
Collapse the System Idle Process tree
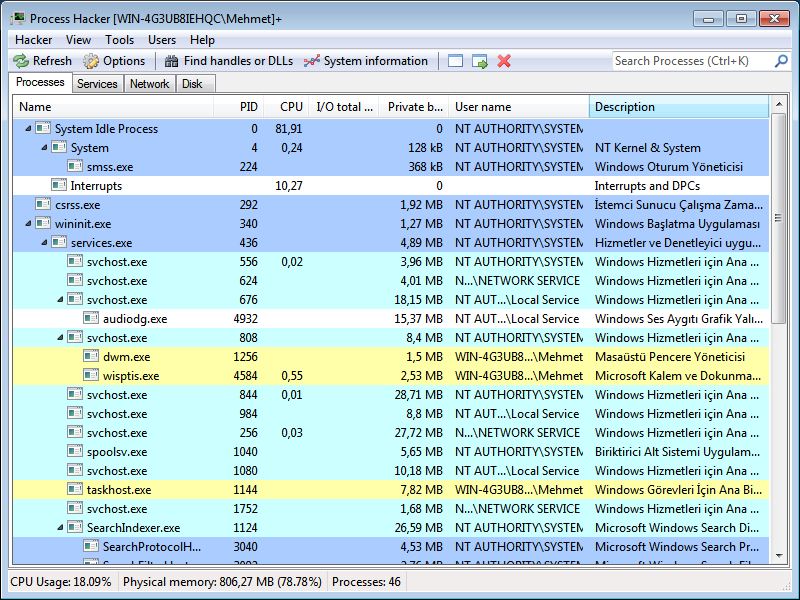click(x=28, y=129)
